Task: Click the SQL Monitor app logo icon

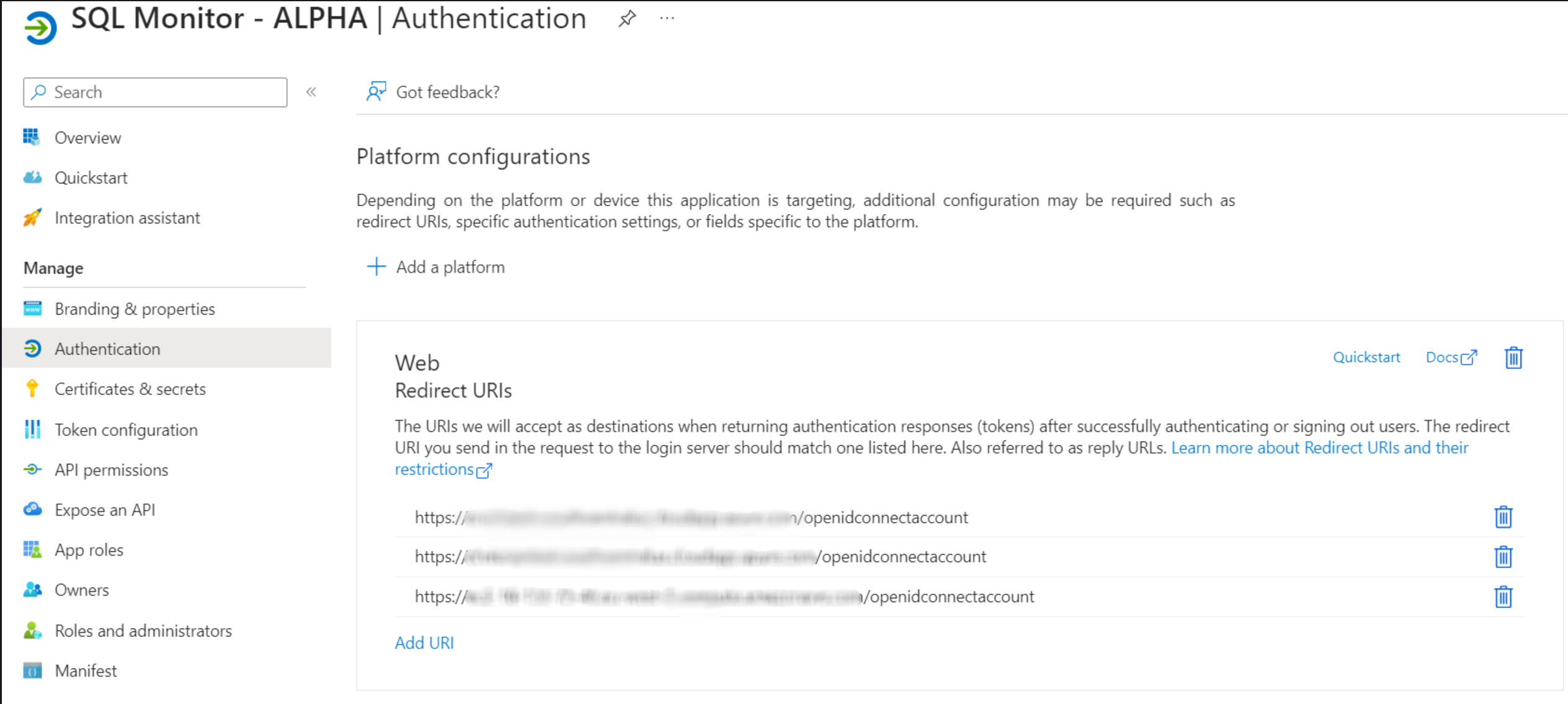Action: pyautogui.click(x=40, y=27)
